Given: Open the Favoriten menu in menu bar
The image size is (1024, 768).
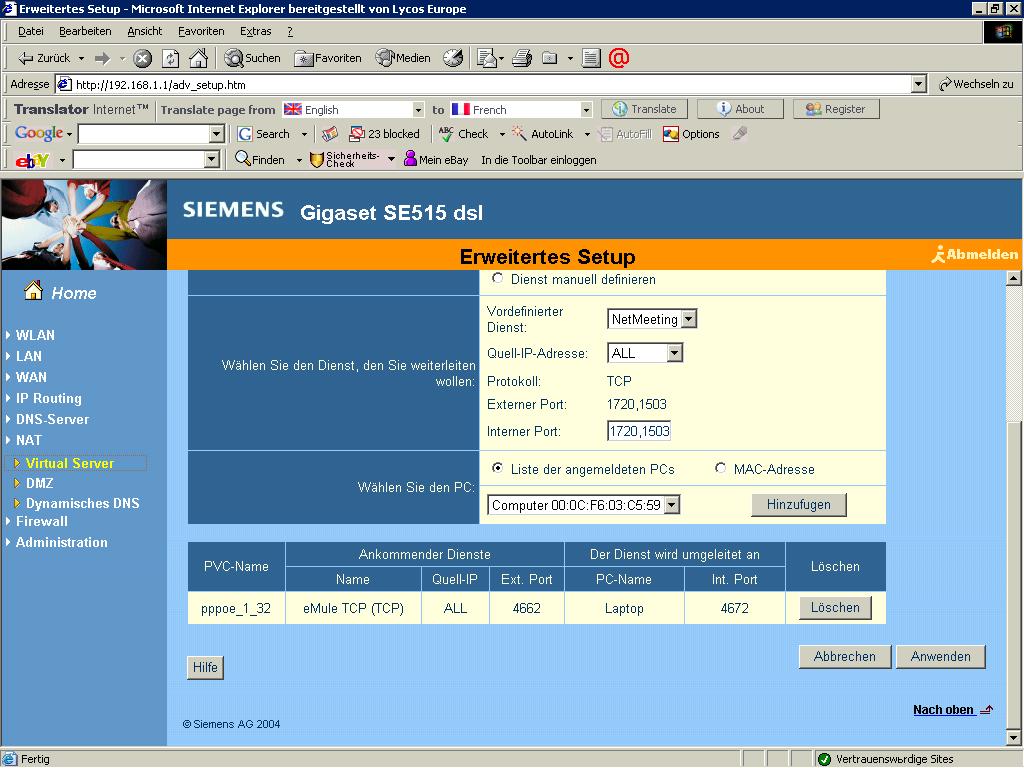Looking at the screenshot, I should 201,31.
